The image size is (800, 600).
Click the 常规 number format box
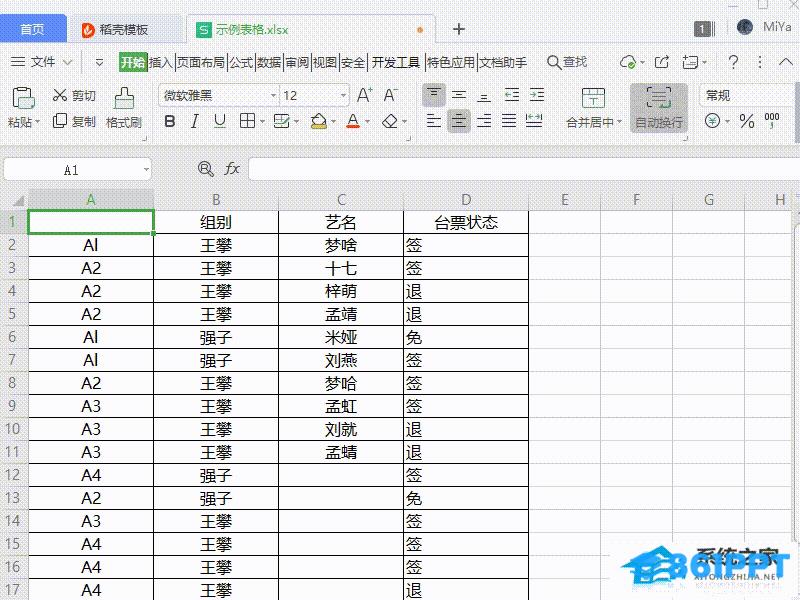[748, 95]
